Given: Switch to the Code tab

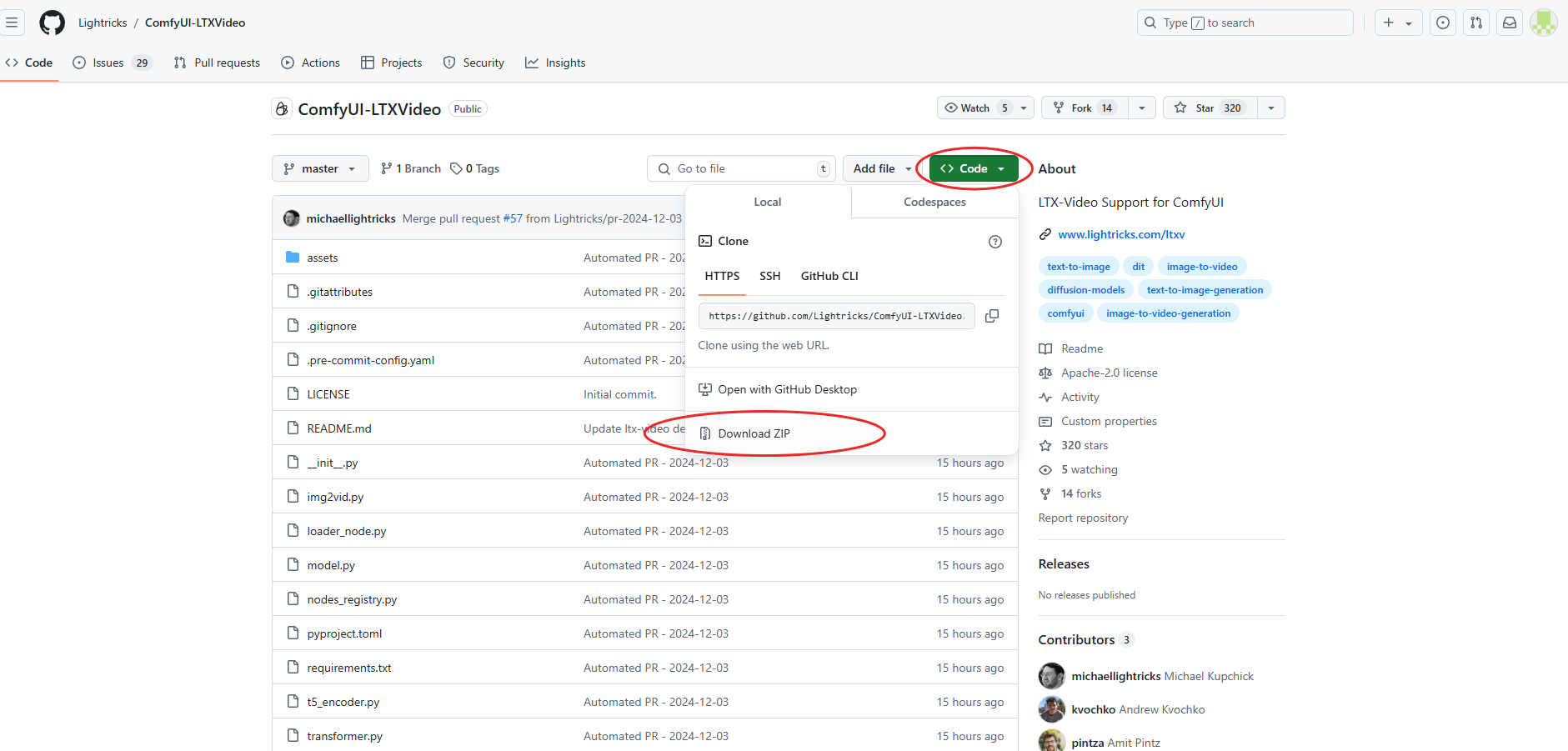Looking at the screenshot, I should (x=29, y=63).
